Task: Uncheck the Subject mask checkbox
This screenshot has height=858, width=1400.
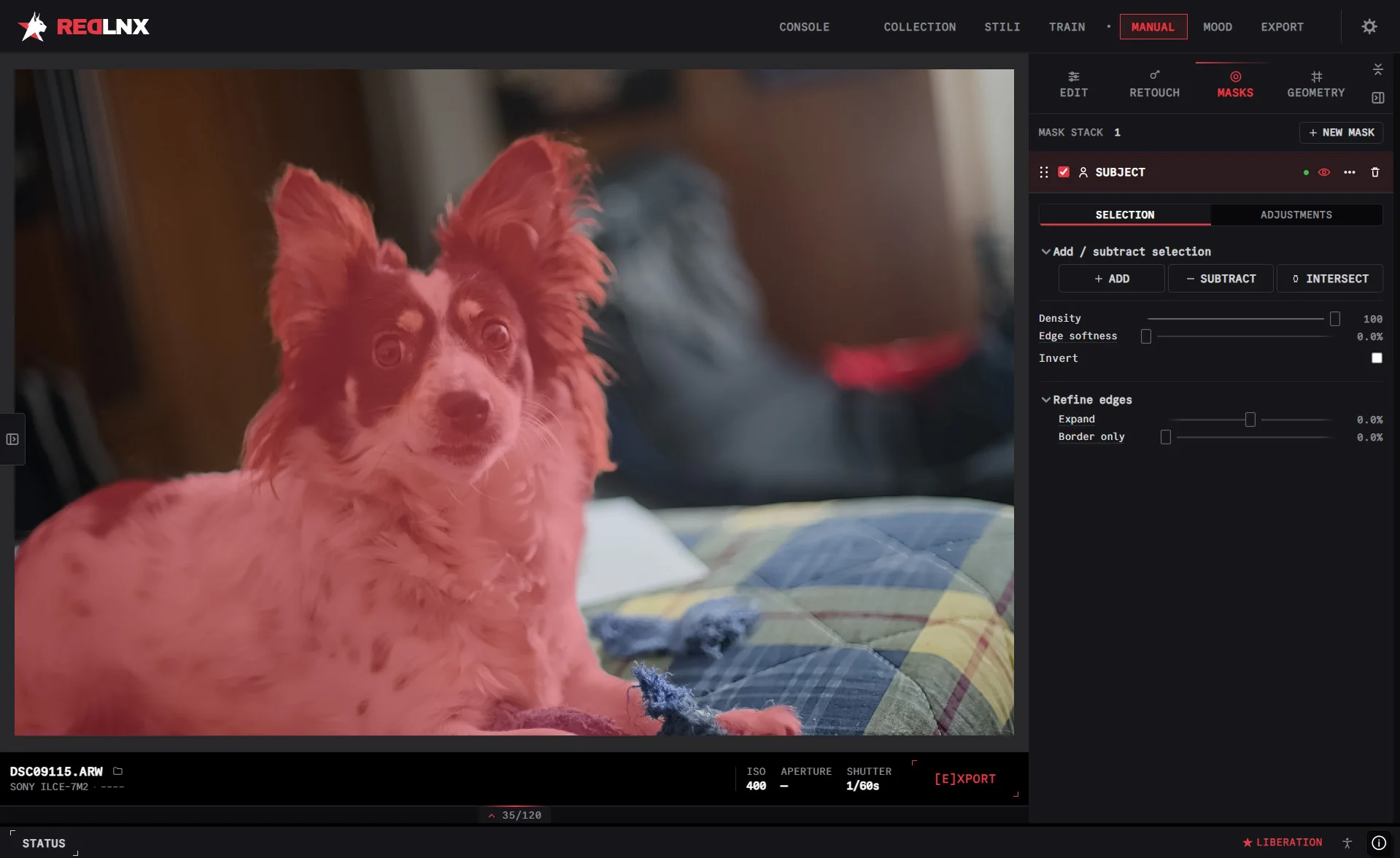Action: 1064,172
